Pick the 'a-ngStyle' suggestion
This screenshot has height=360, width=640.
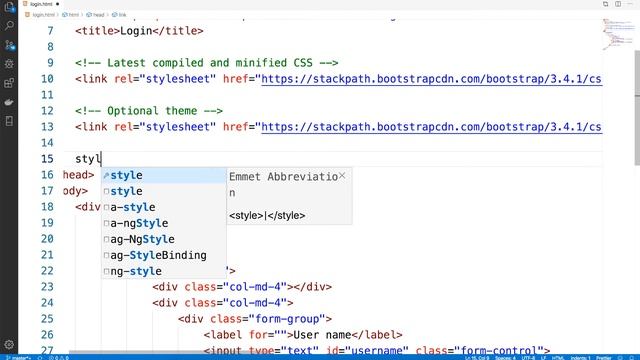coord(164,223)
